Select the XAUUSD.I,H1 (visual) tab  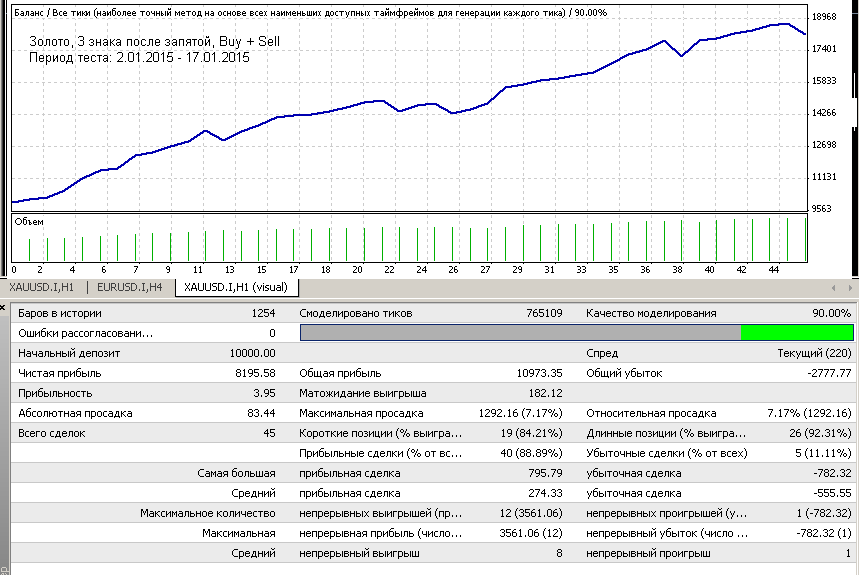[x=236, y=288]
